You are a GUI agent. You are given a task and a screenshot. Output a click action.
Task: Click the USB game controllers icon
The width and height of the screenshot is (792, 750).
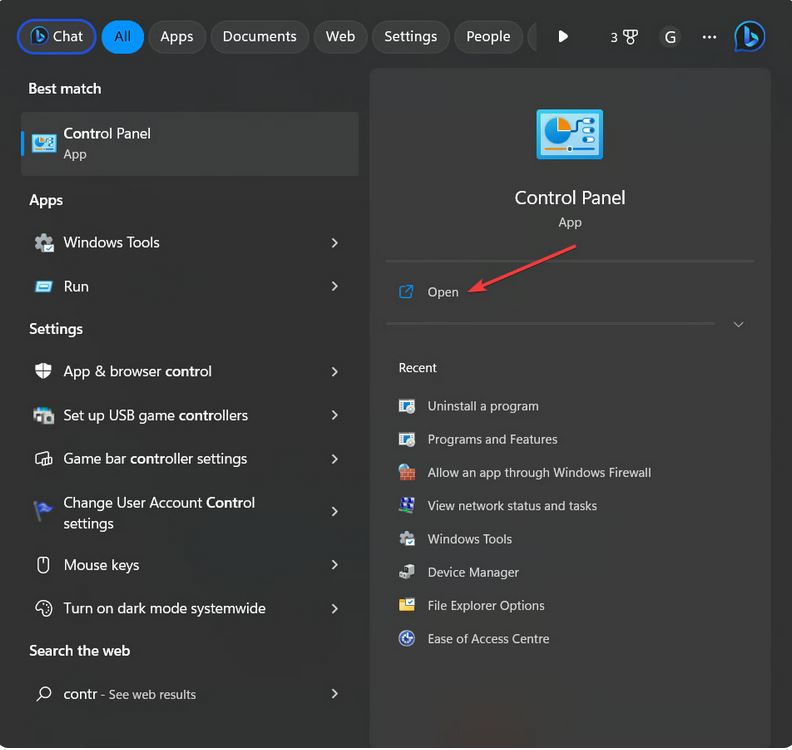click(x=43, y=415)
